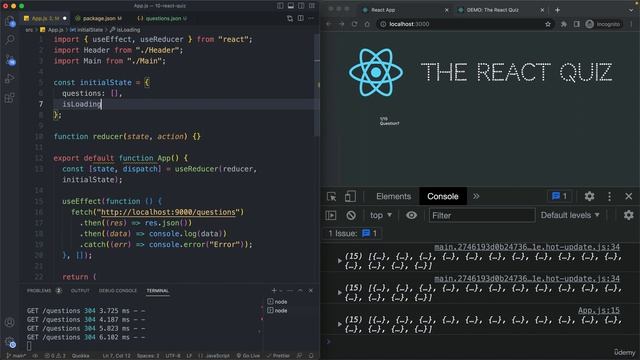Toggle console sidebar in DevTools

[331, 215]
